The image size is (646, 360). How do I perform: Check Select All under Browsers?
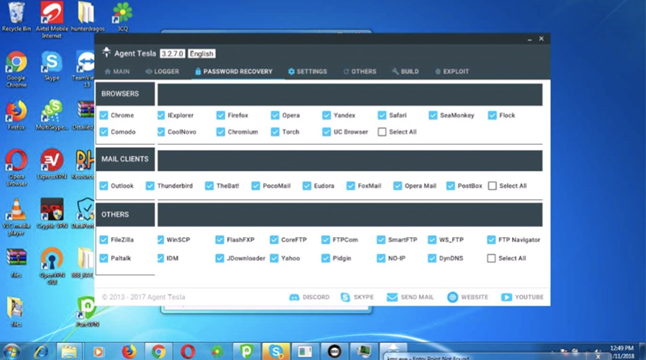point(382,132)
